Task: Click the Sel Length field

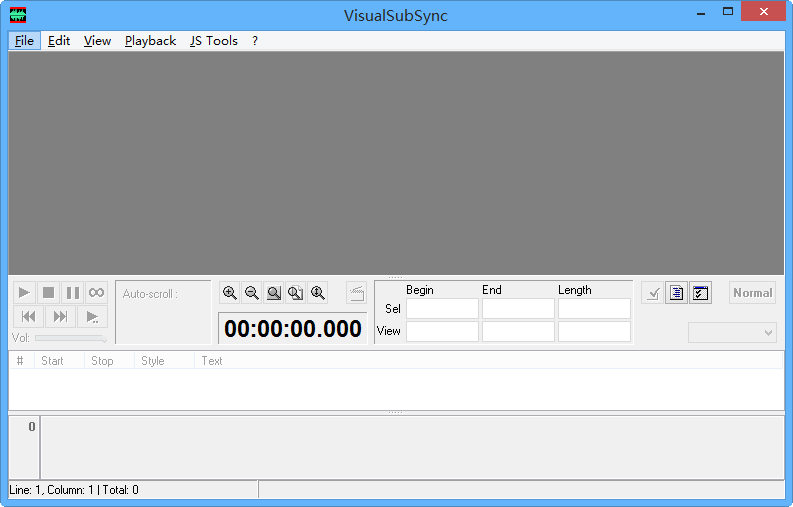Action: [x=594, y=309]
